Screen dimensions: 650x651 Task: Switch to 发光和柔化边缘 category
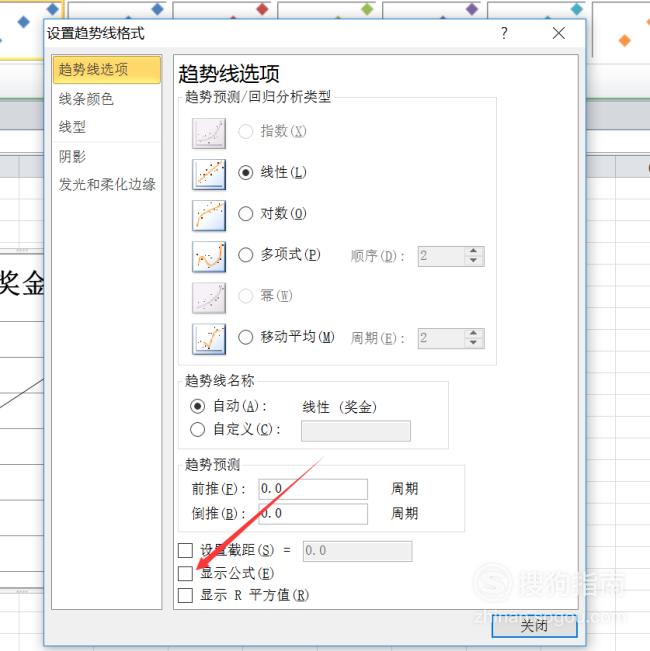[x=107, y=184]
